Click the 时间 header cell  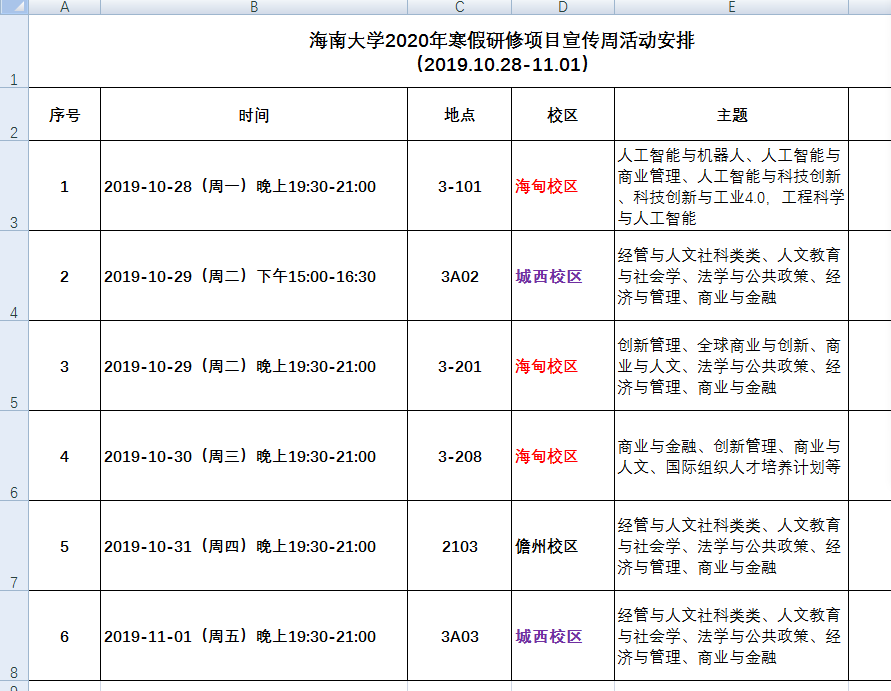coord(254,114)
